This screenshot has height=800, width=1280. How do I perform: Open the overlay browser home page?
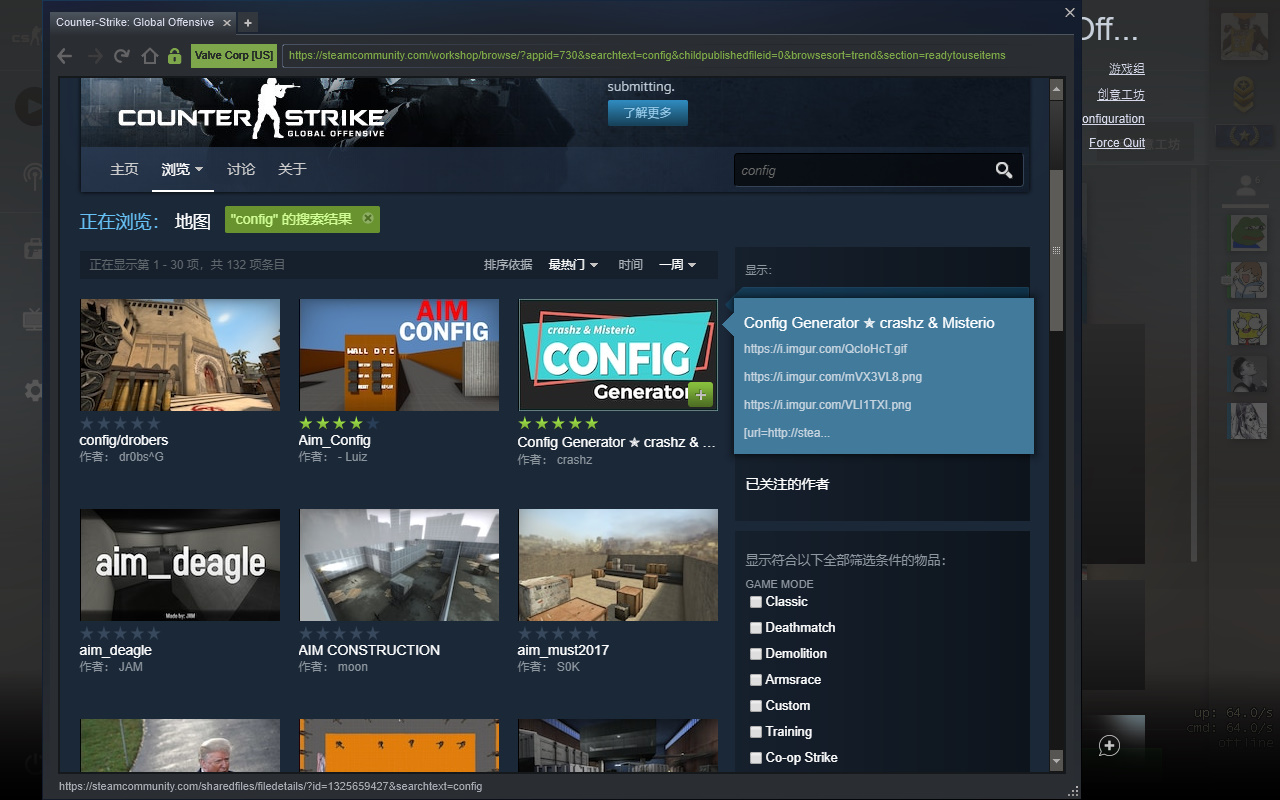tap(149, 56)
